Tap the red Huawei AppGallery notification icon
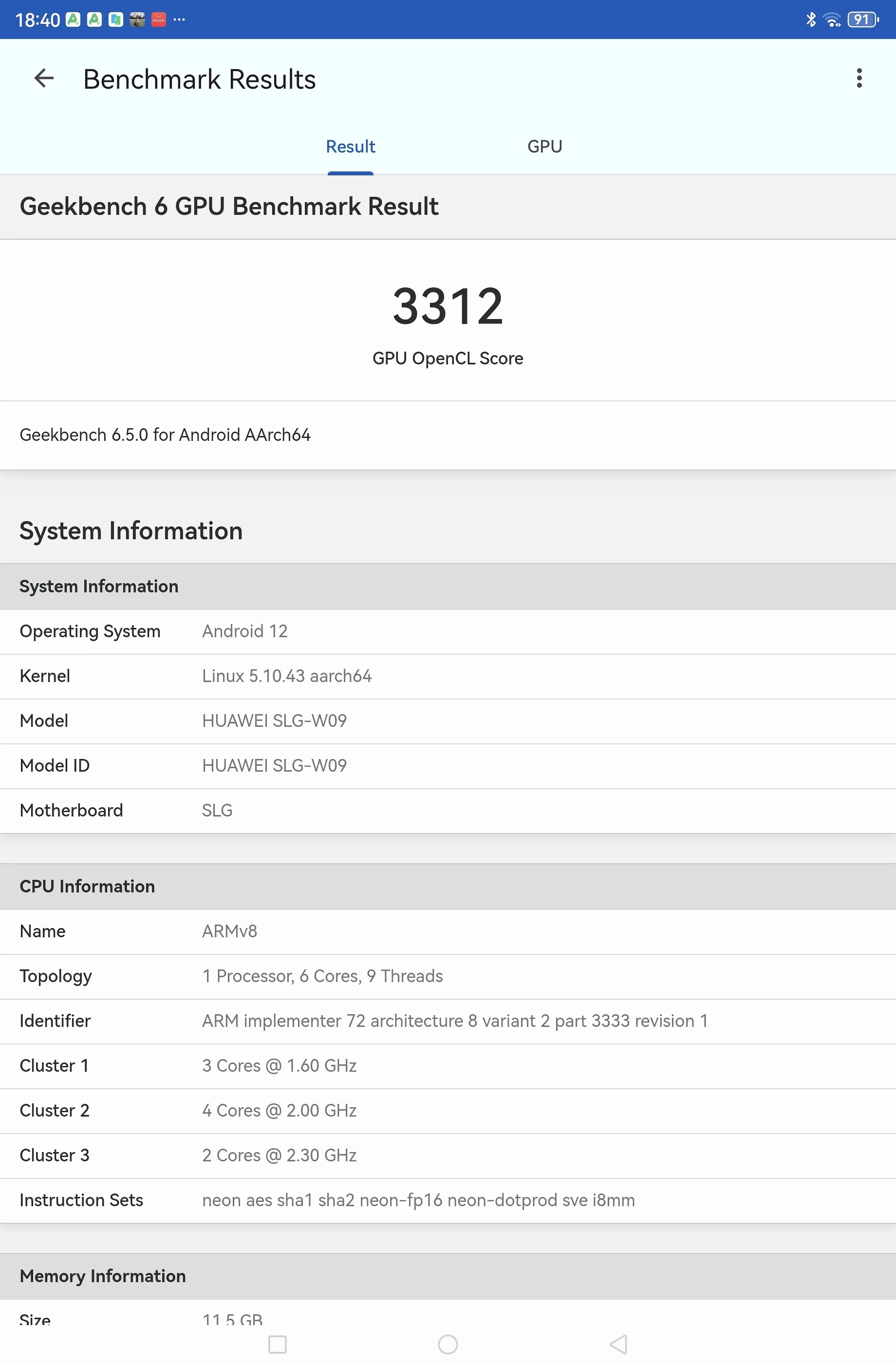896x1364 pixels. coord(159,19)
